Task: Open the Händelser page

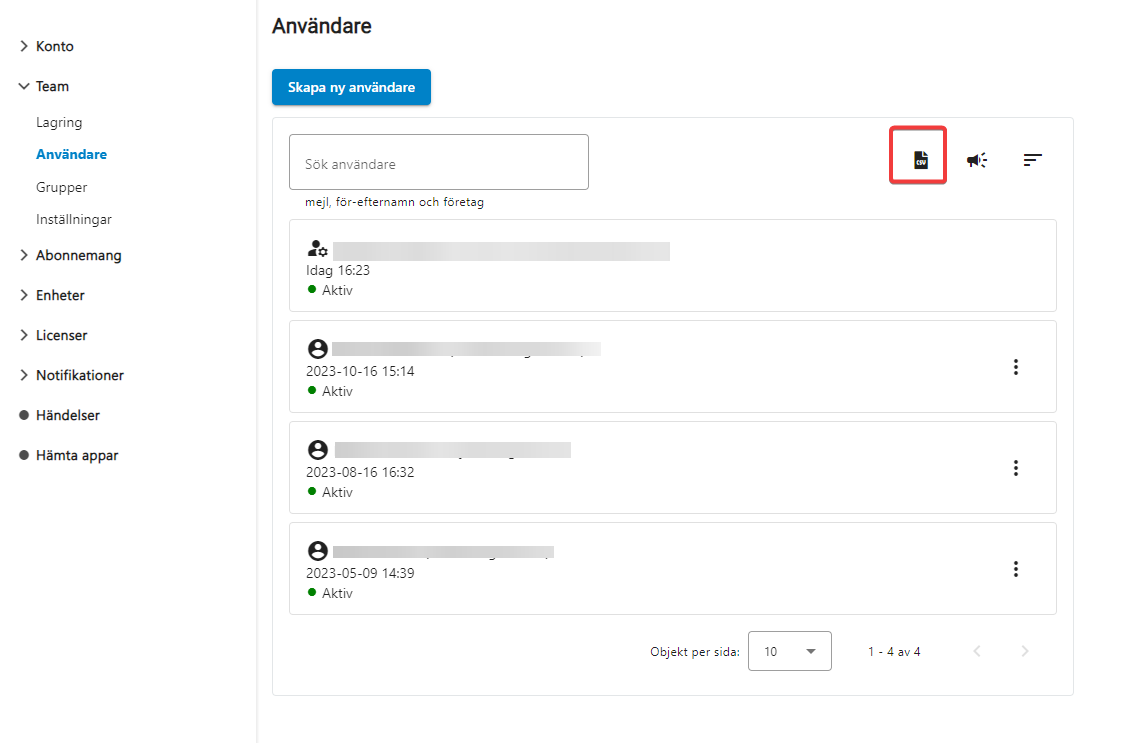Action: click(x=67, y=415)
